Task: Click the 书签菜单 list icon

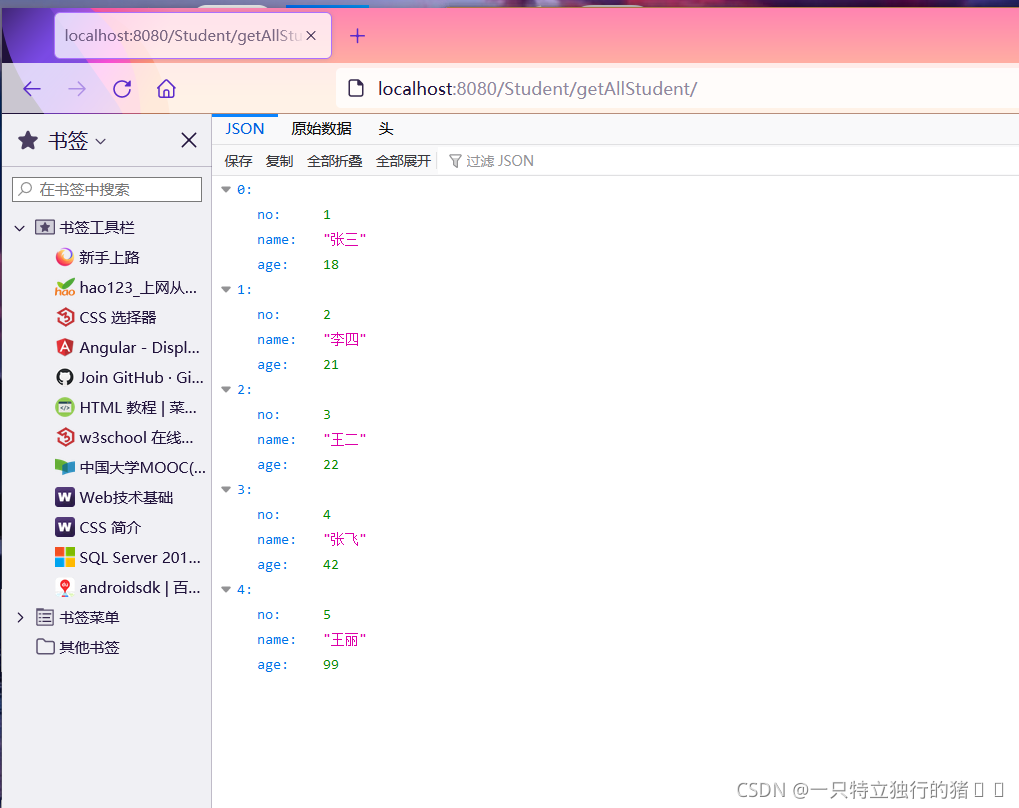Action: [x=45, y=617]
